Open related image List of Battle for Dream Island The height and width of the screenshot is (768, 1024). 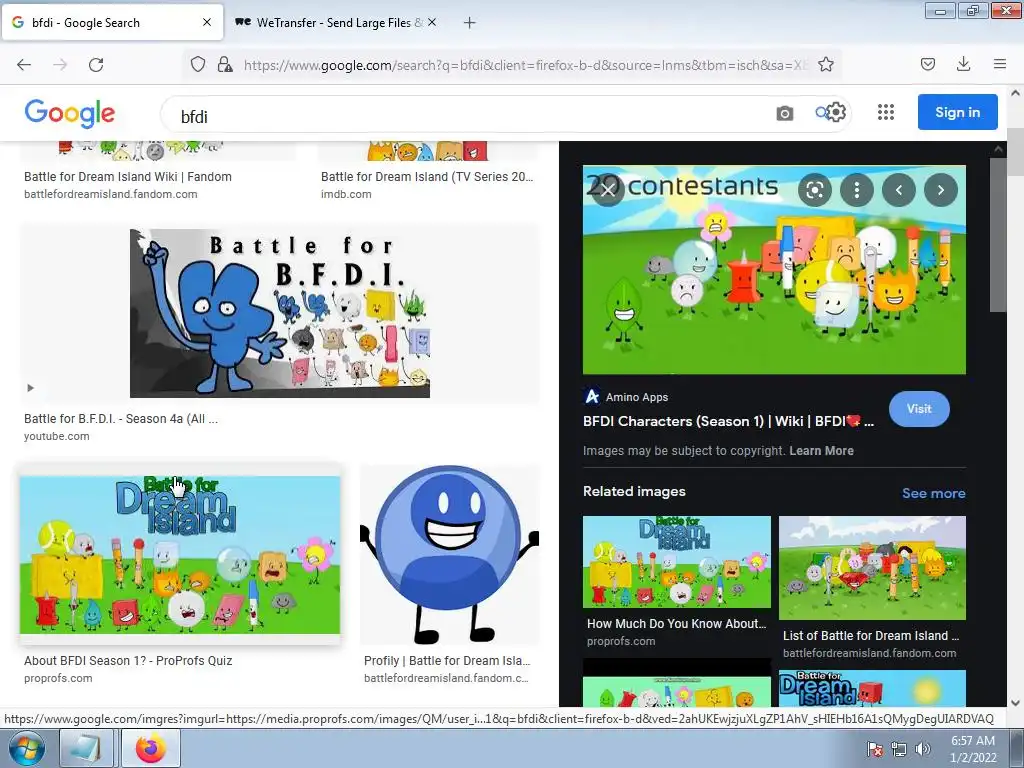(872, 568)
